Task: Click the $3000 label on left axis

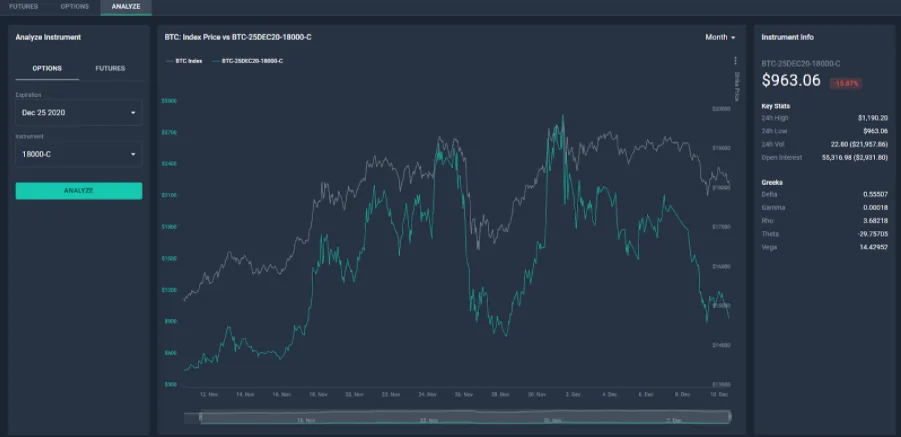Action: tap(171, 101)
